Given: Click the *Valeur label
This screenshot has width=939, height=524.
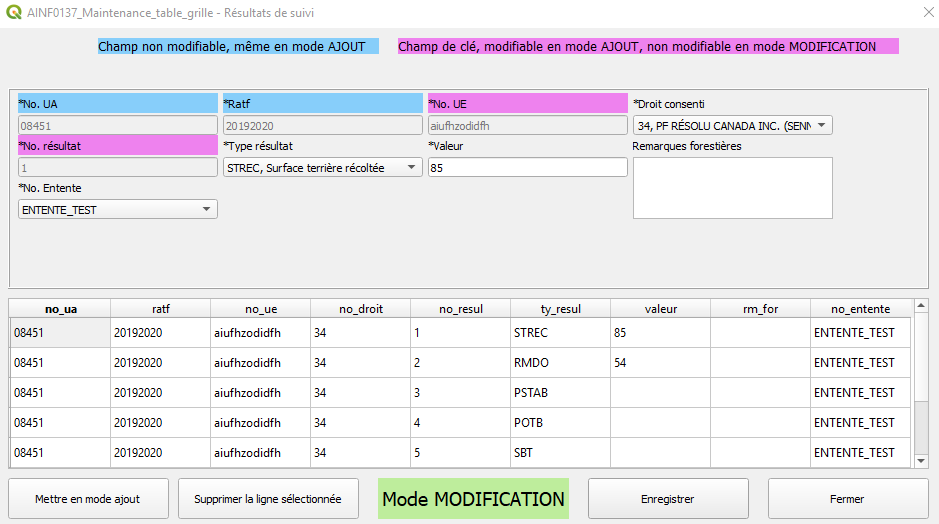Looking at the screenshot, I should tap(446, 146).
